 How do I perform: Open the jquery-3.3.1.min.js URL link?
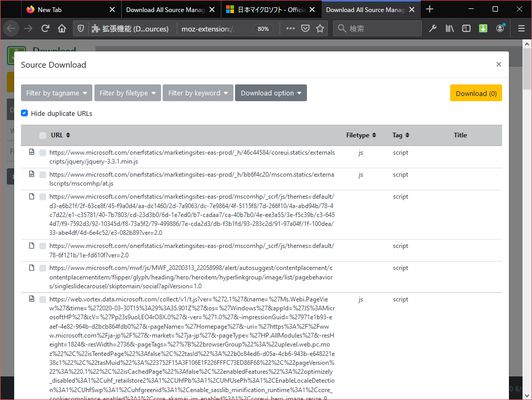pyautogui.click(x=192, y=157)
